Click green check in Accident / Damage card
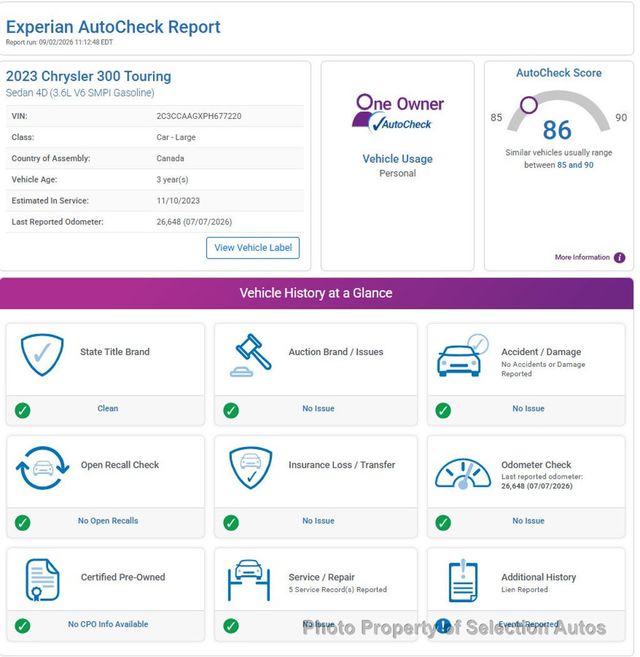The width and height of the screenshot is (640, 657). point(443,410)
